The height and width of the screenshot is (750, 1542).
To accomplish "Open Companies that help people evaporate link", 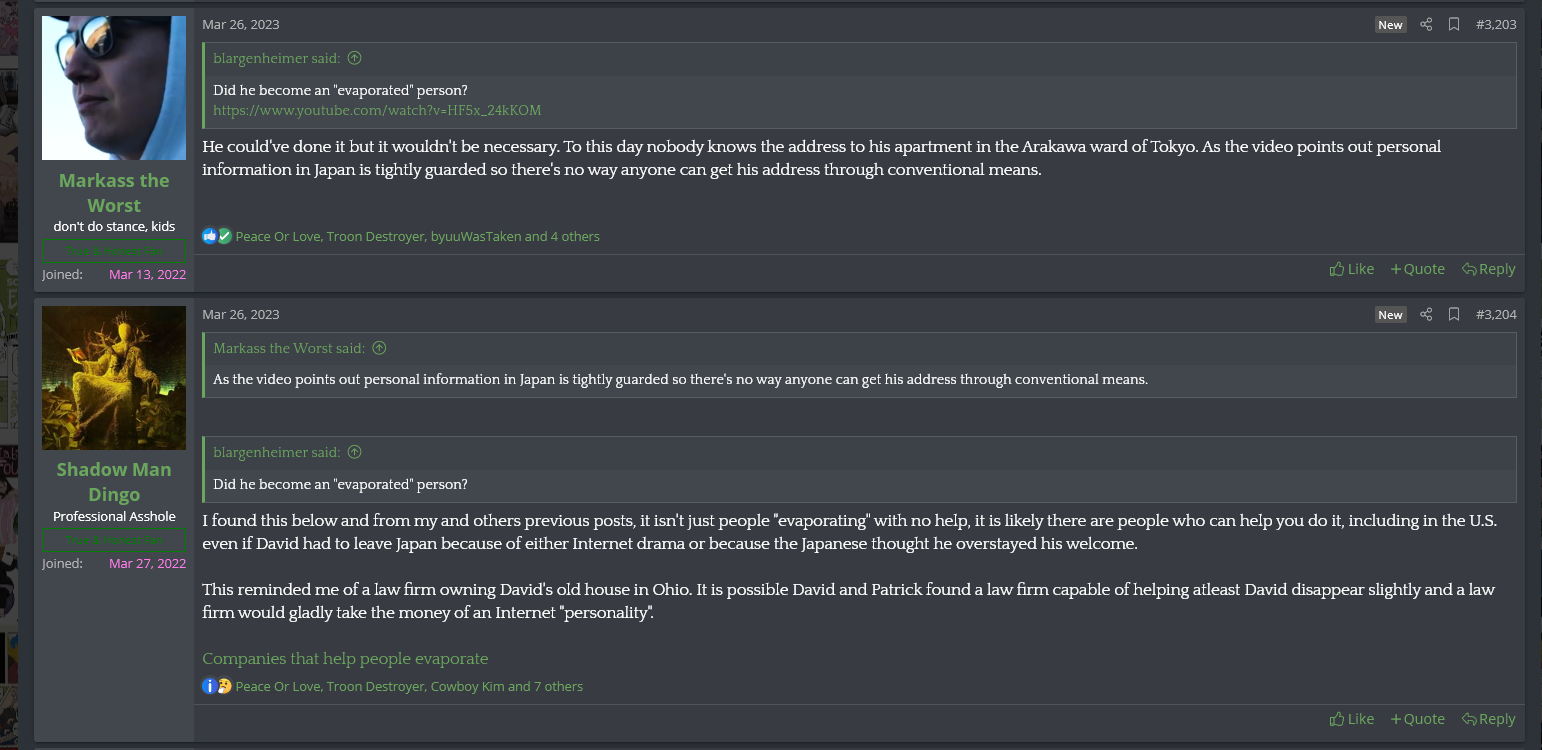I will pyautogui.click(x=345, y=658).
